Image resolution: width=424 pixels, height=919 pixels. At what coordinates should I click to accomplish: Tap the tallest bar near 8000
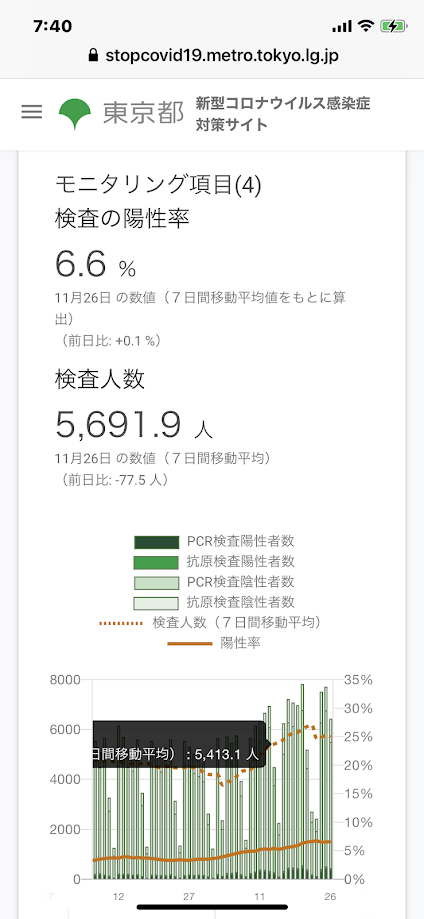[303, 781]
